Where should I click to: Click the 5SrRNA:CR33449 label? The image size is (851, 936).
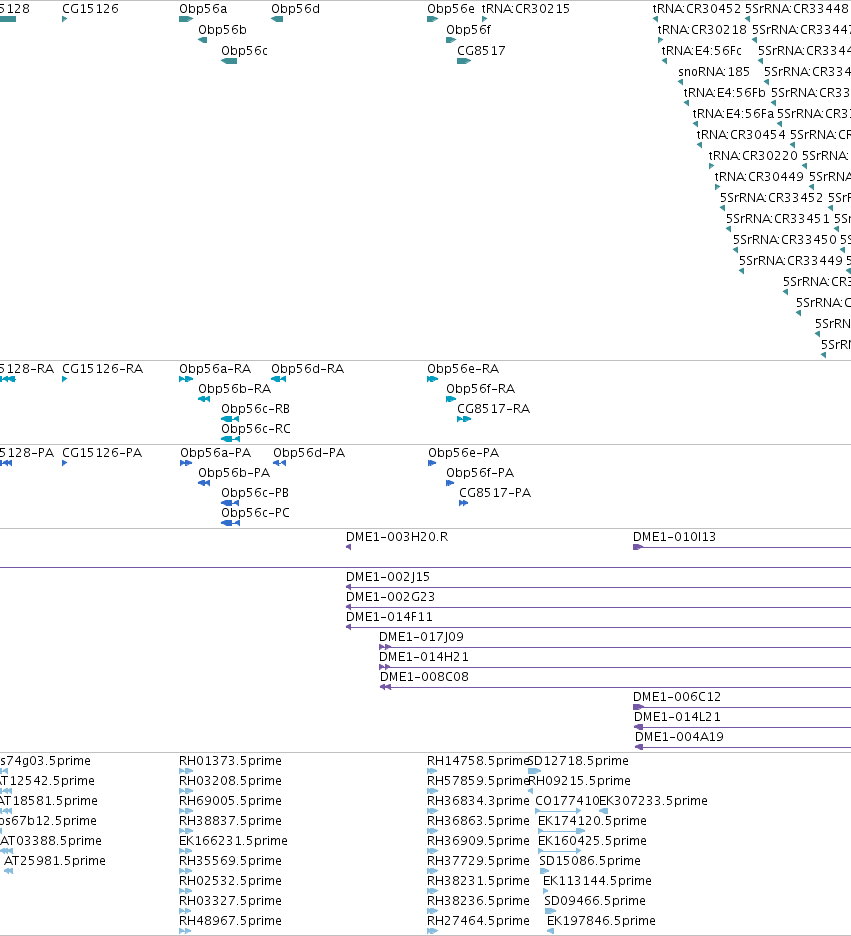point(791,260)
